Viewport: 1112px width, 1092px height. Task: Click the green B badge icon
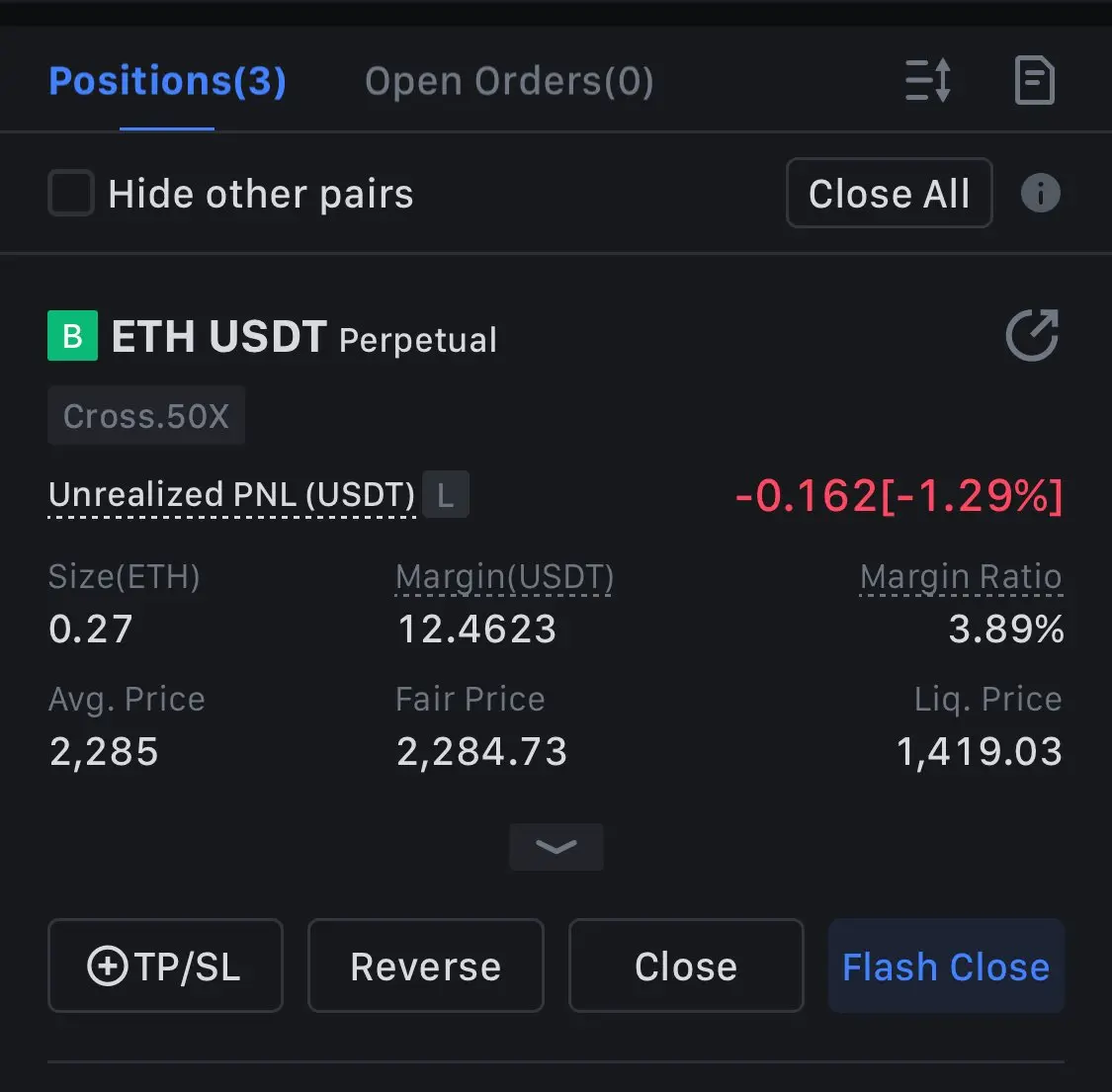tap(72, 335)
